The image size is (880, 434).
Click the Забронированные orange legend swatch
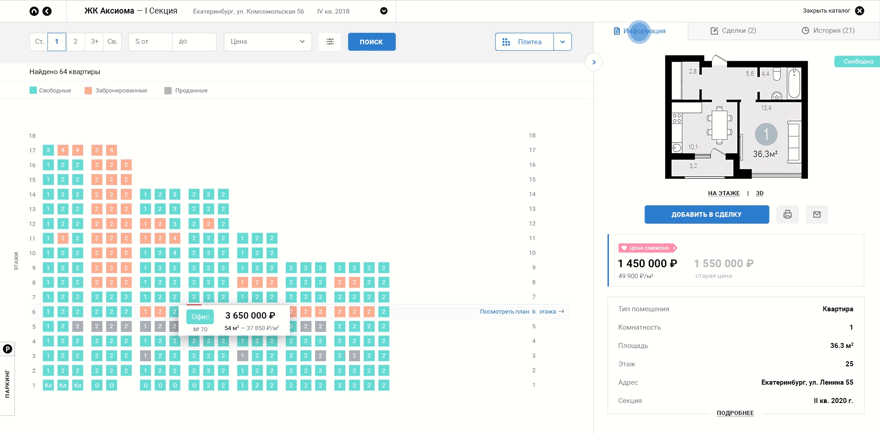tap(88, 90)
